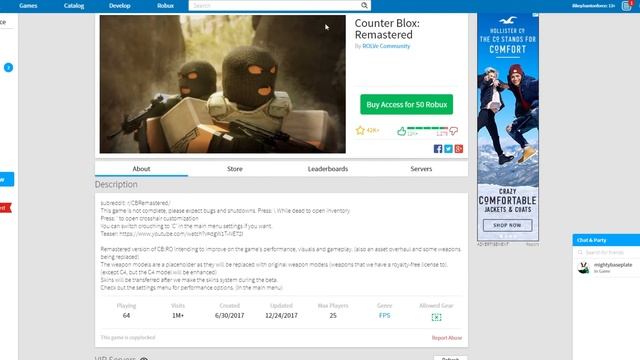Open the notifications icon with red badge
The width and height of the screenshot is (640, 360).
627,5
